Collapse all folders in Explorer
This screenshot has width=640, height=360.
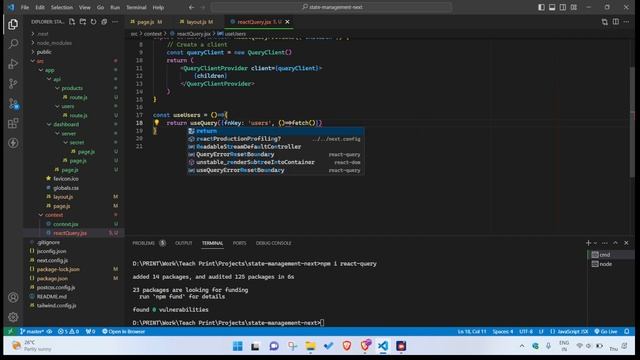pos(104,22)
